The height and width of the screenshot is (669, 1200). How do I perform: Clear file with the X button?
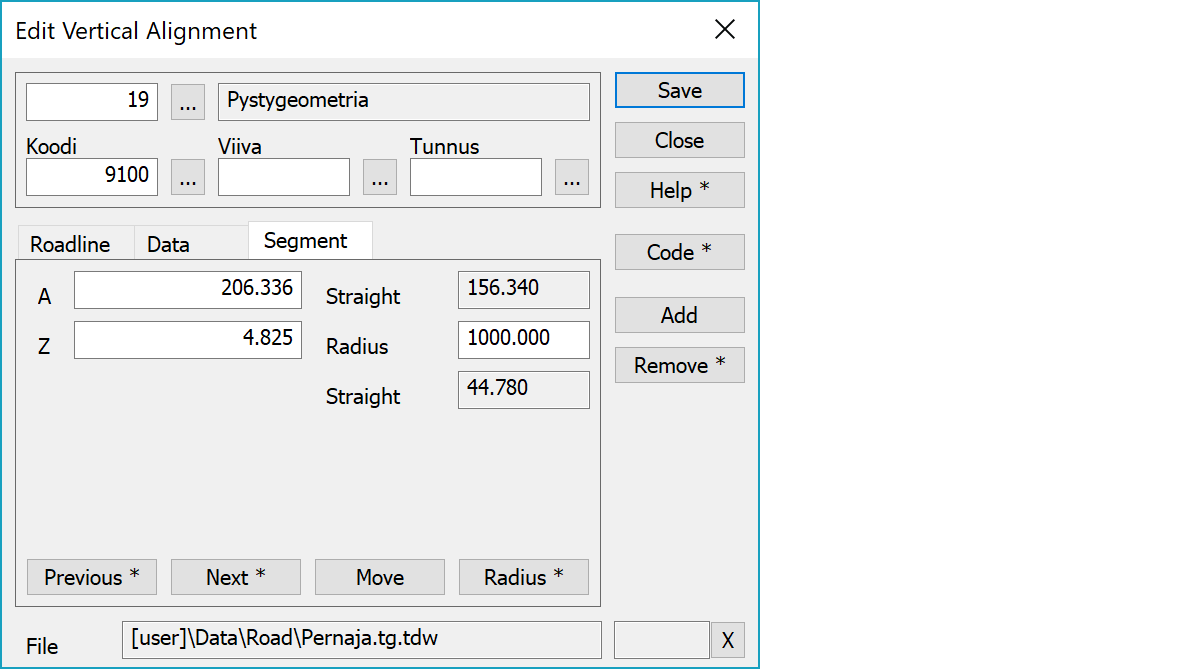click(x=727, y=641)
